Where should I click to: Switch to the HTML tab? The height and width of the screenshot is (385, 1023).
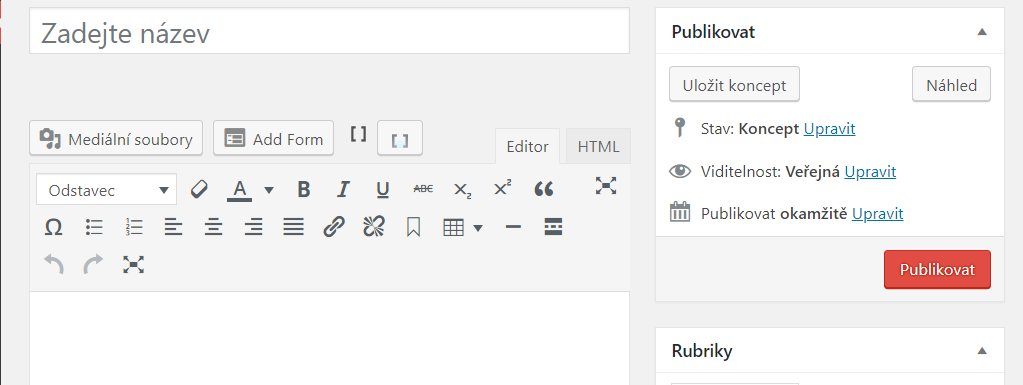point(598,147)
